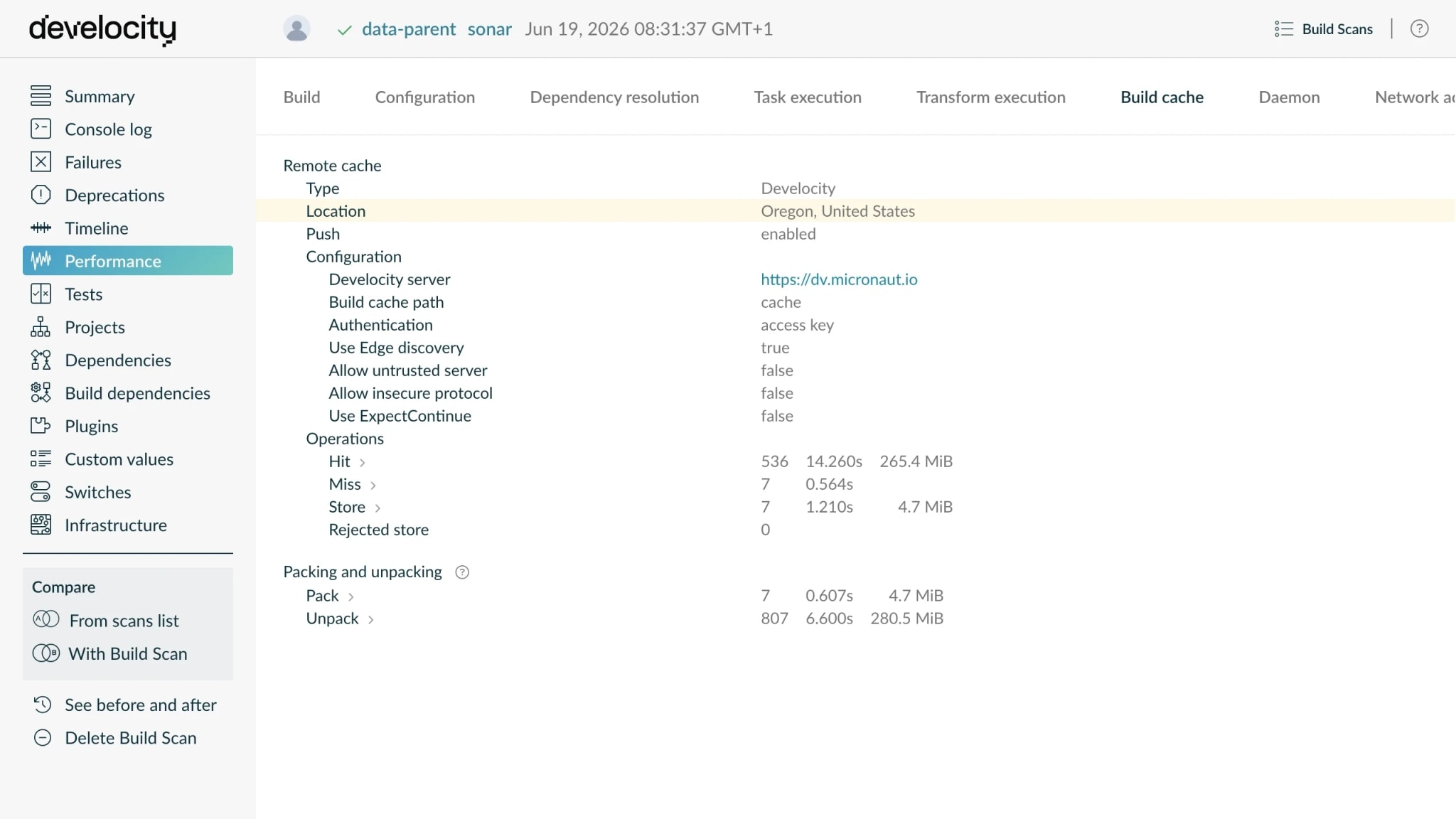Image resolution: width=1456 pixels, height=819 pixels.
Task: Click the With Build Scan compare icon
Action: coord(46,653)
